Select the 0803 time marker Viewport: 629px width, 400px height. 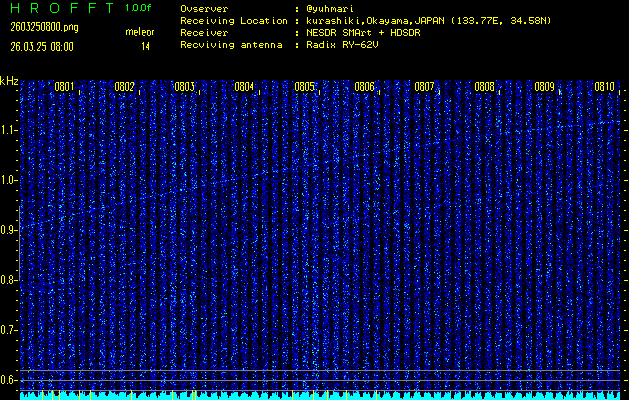(x=184, y=87)
